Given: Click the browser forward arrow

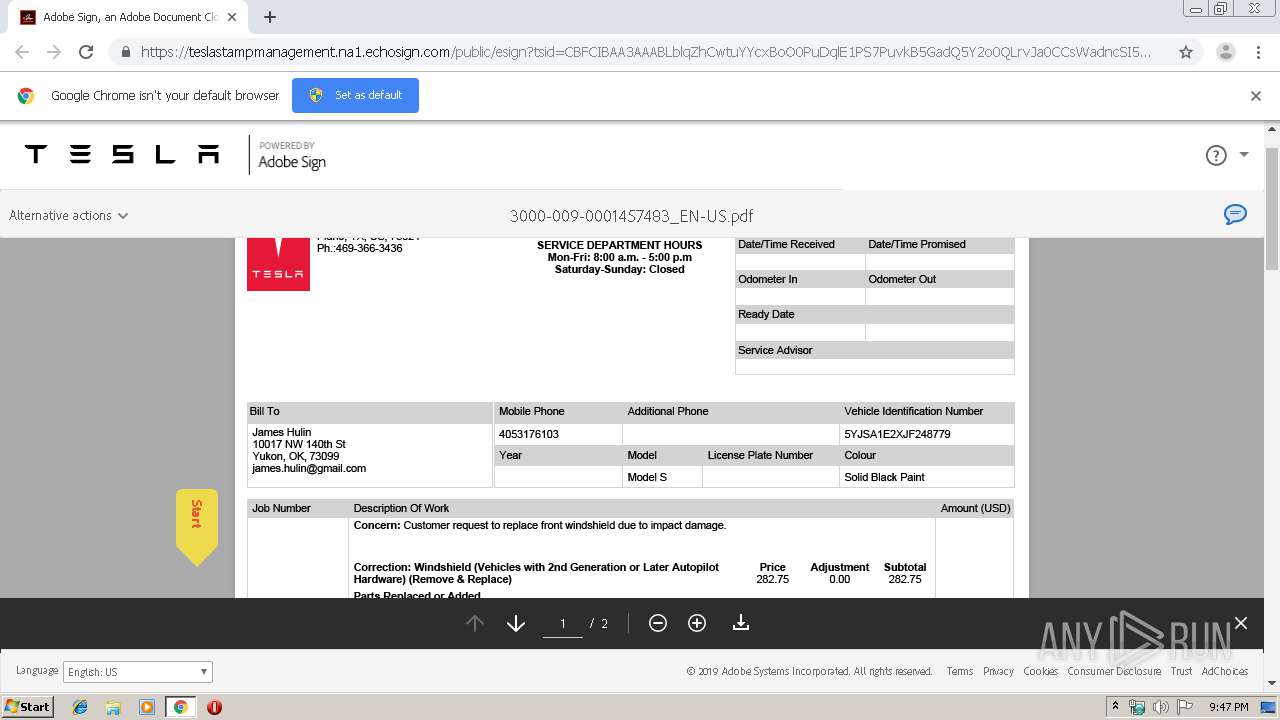Looking at the screenshot, I should click(54, 52).
